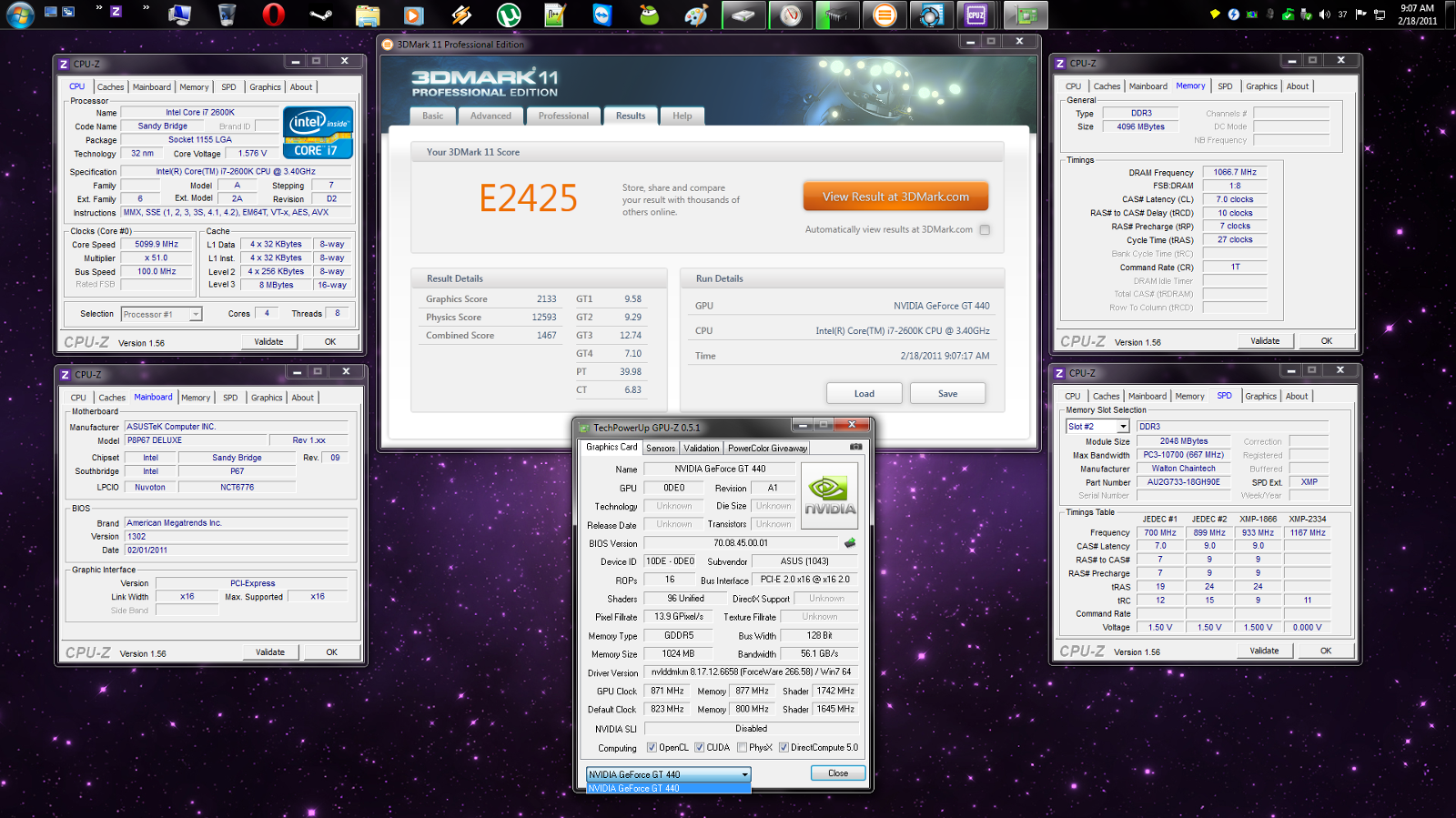This screenshot has width=1456, height=818.
Task: Click the GPU Clock 871 MHz field
Action: point(667,691)
